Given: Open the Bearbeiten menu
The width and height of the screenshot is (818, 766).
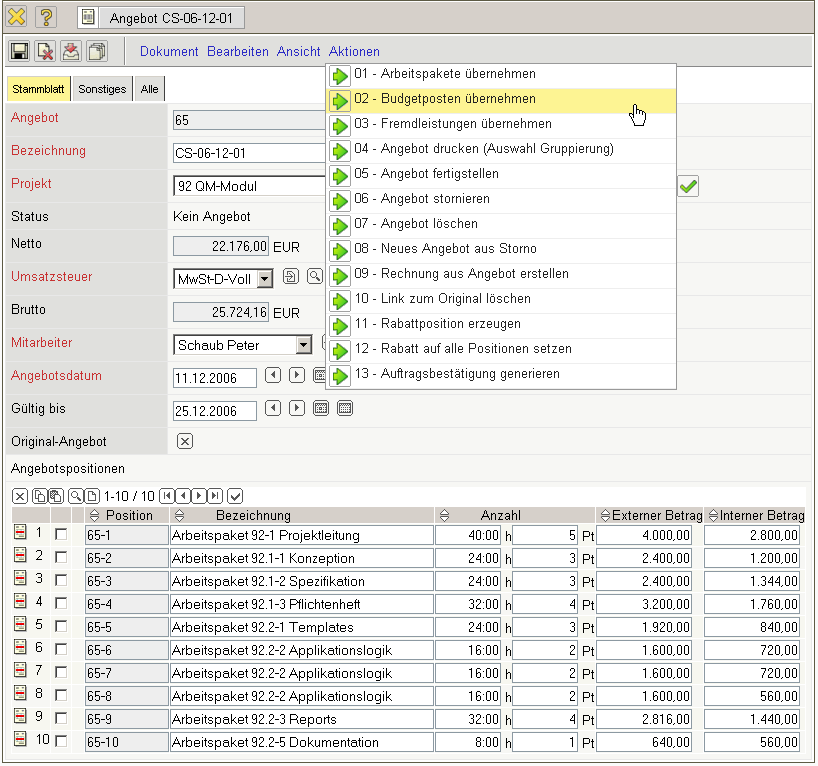Looking at the screenshot, I should coord(240,51).
